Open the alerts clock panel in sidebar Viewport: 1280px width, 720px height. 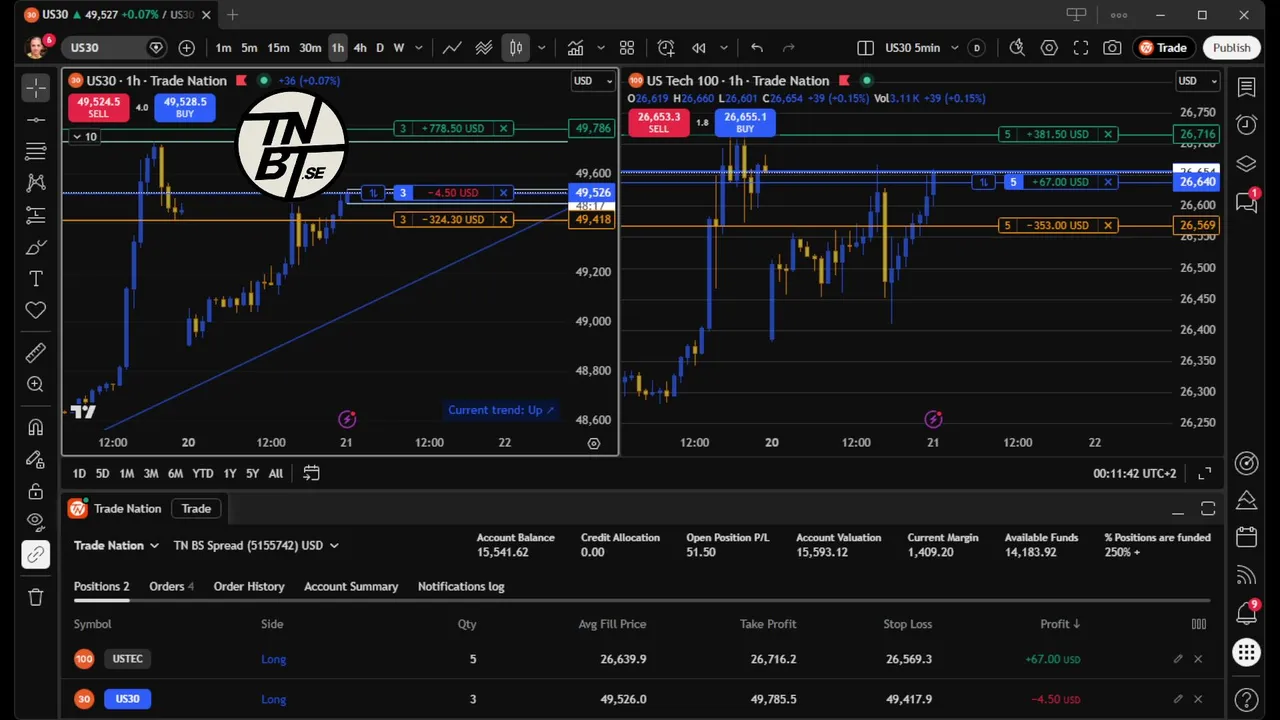pos(1246,125)
